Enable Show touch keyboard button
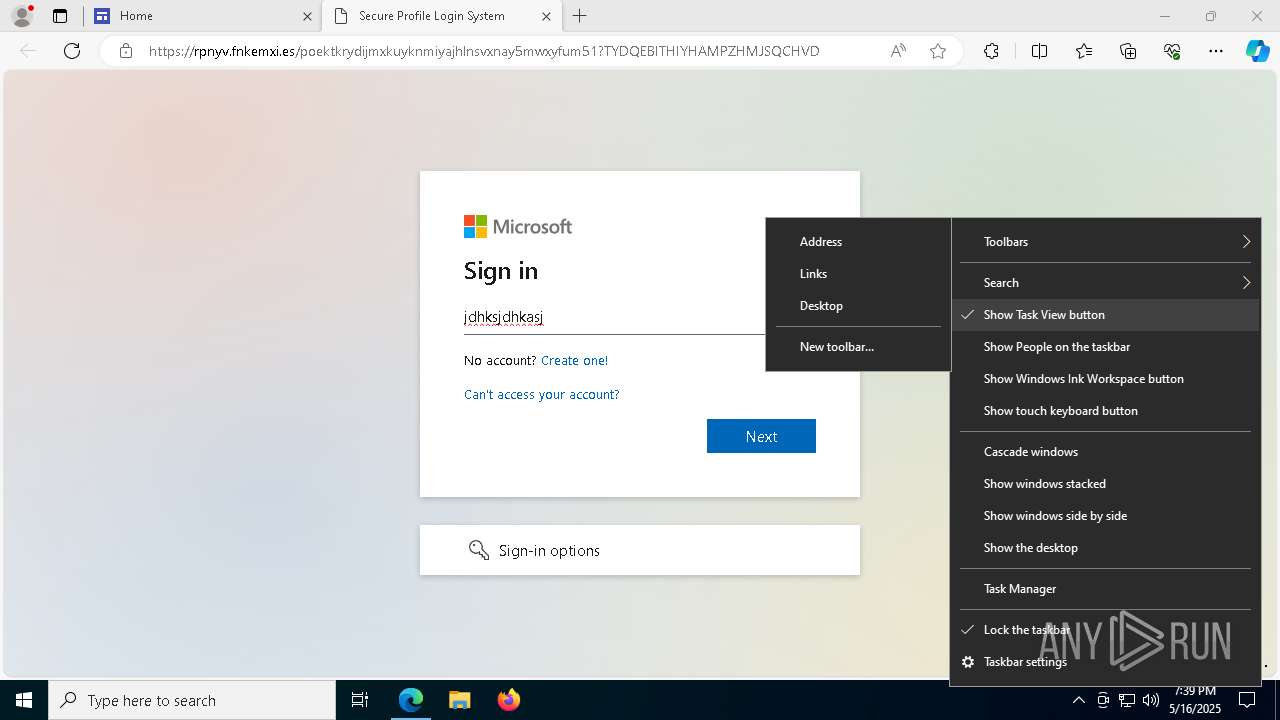 click(1105, 410)
